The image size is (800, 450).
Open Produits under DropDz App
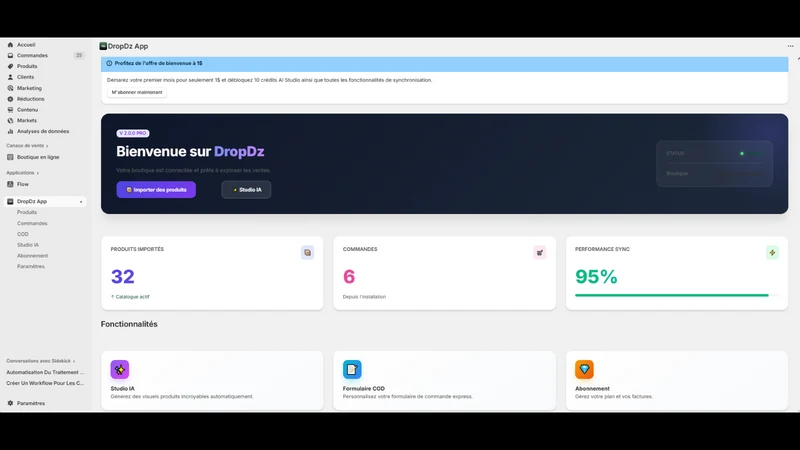pyautogui.click(x=27, y=212)
